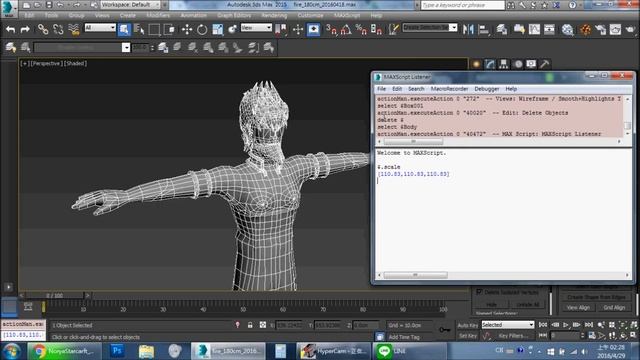Open LINE app from the taskbar
The width and height of the screenshot is (640, 360).
pyautogui.click(x=410, y=351)
